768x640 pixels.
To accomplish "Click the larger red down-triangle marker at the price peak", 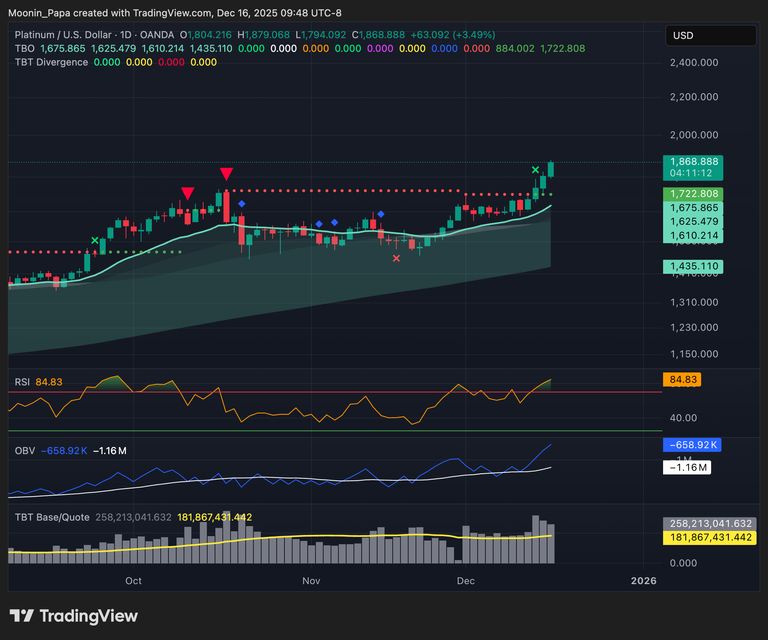I will coord(227,175).
